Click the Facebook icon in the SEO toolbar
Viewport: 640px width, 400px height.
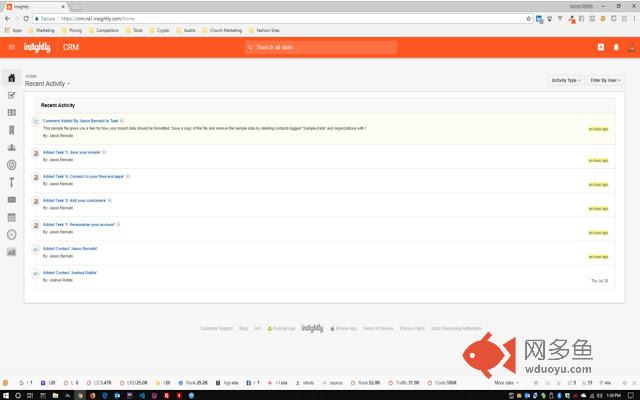point(249,383)
